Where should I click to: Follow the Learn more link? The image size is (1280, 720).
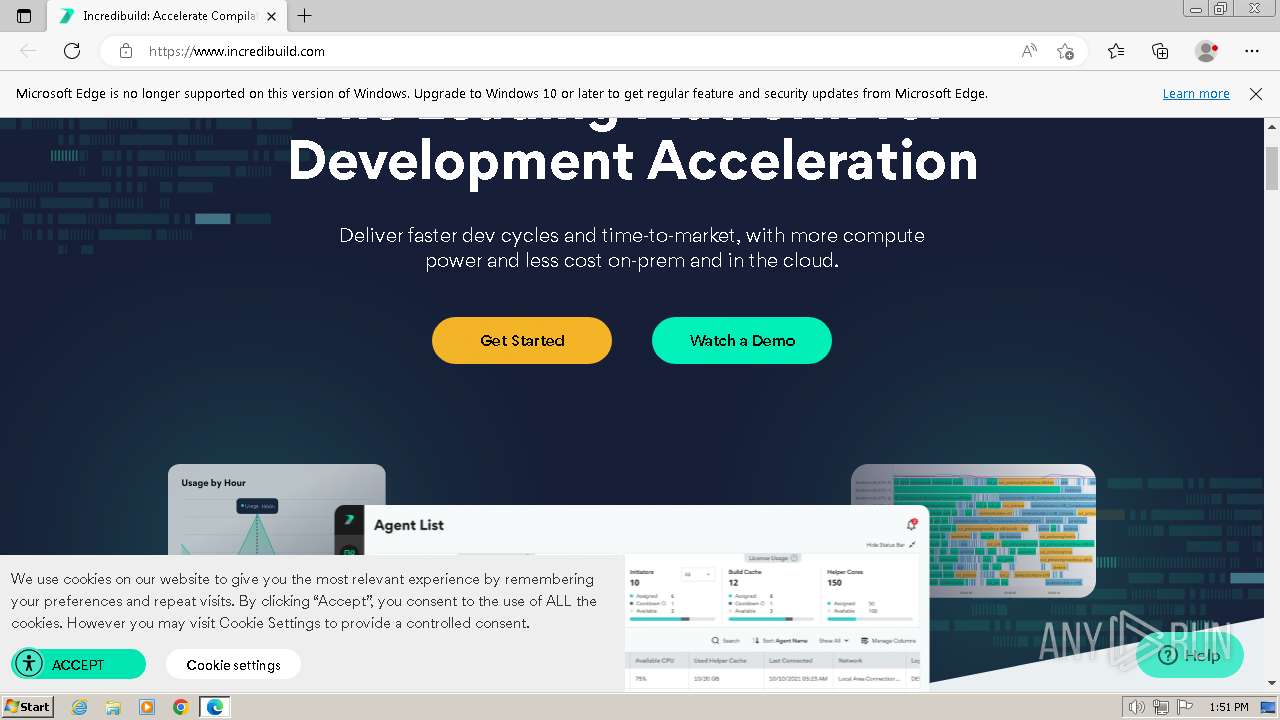(1196, 94)
